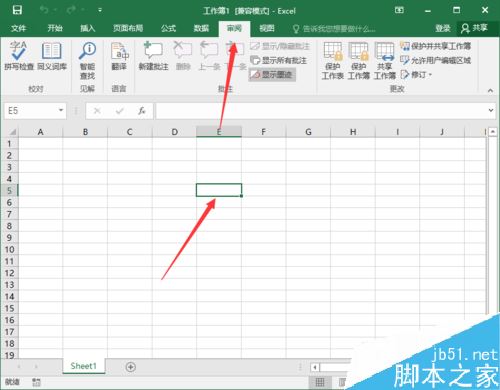The width and height of the screenshot is (500, 390).
Task: Click the cancel X in formula bar
Action: click(x=97, y=111)
